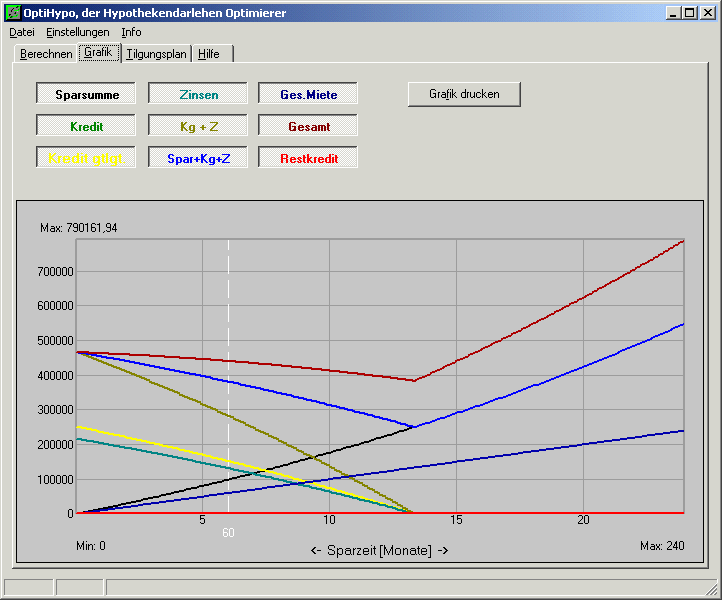Open the Einstellungen menu
Viewport: 722px width, 600px height.
click(78, 32)
